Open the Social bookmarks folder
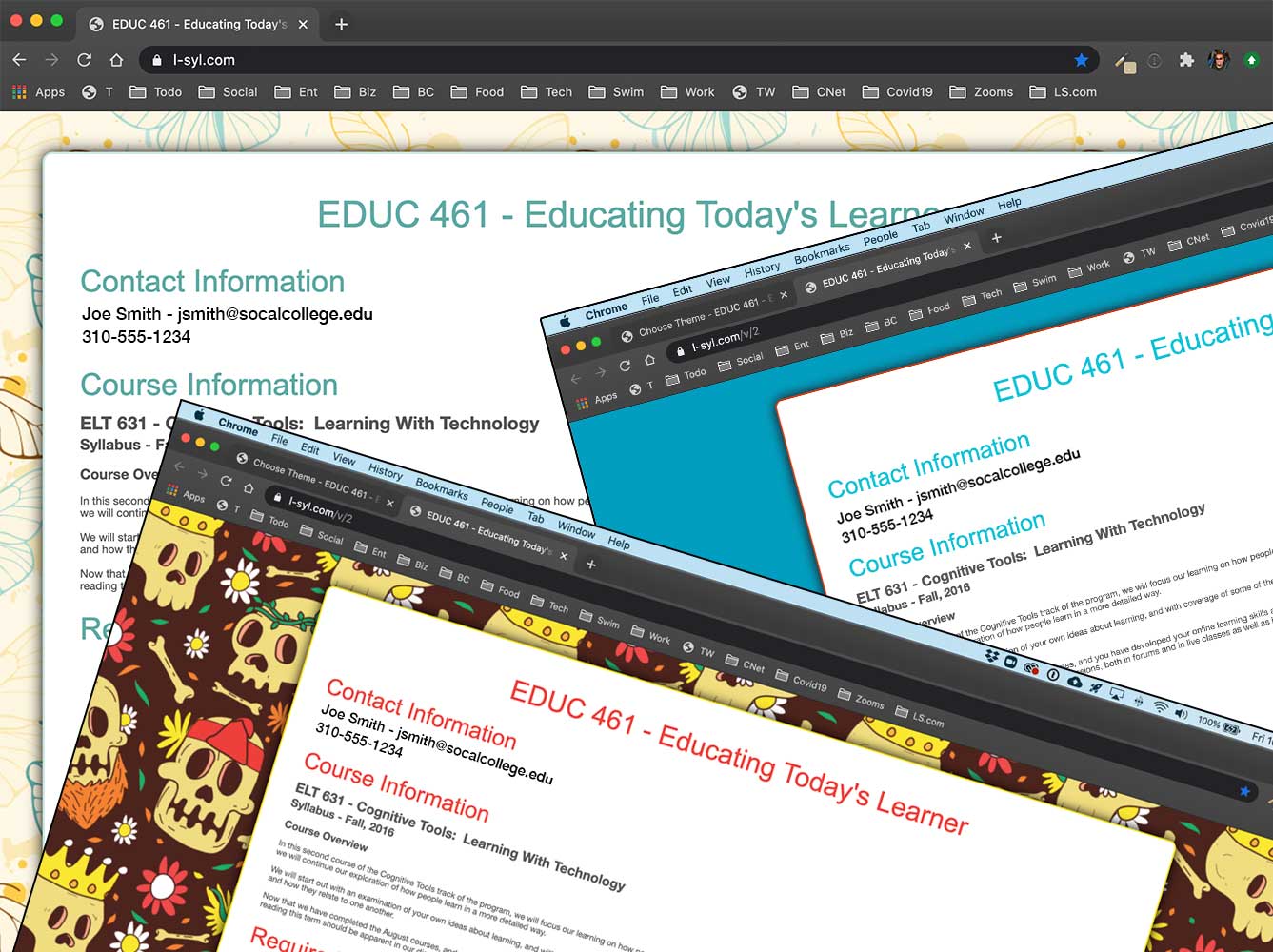Screen dimensions: 1273x952 tap(228, 92)
